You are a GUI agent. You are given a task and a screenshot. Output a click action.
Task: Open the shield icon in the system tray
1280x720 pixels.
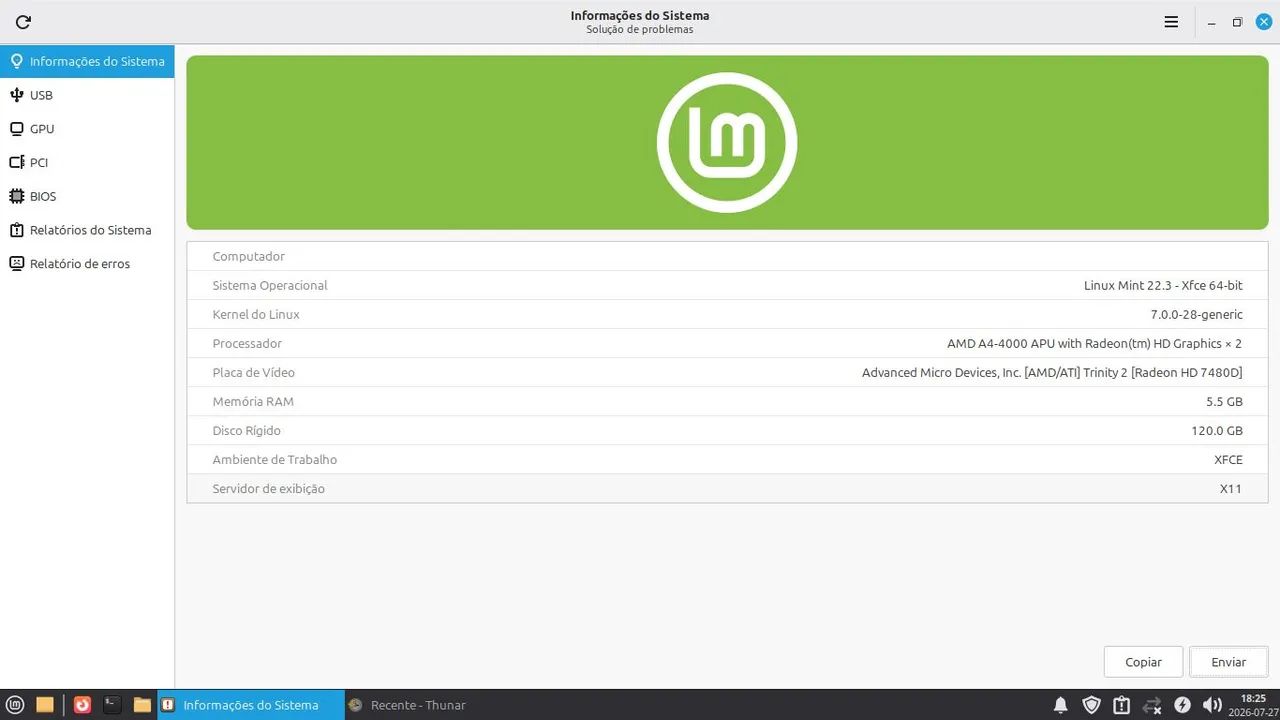[x=1092, y=705]
